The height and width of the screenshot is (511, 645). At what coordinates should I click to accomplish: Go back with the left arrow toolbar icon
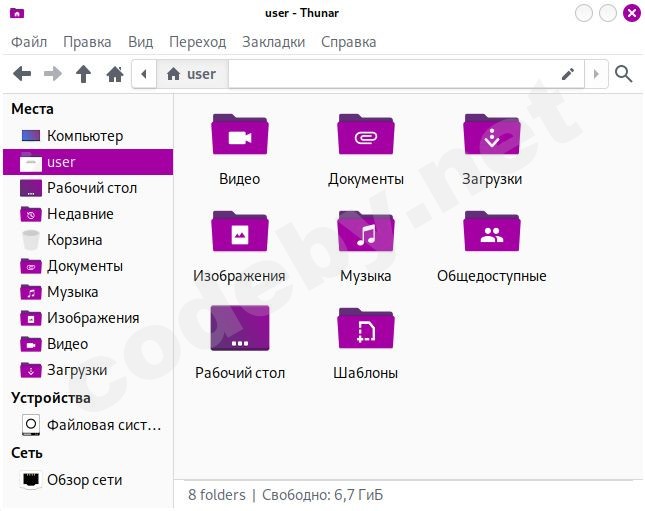tap(22, 74)
